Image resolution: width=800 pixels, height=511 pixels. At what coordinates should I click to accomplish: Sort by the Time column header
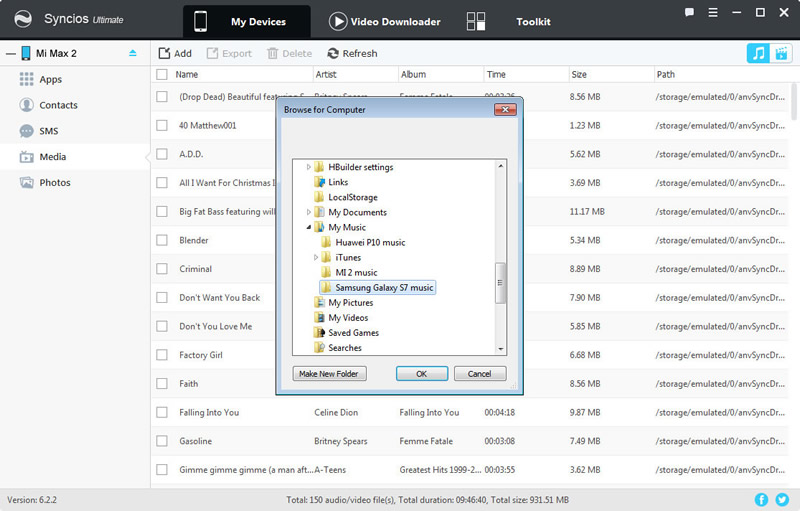496,74
